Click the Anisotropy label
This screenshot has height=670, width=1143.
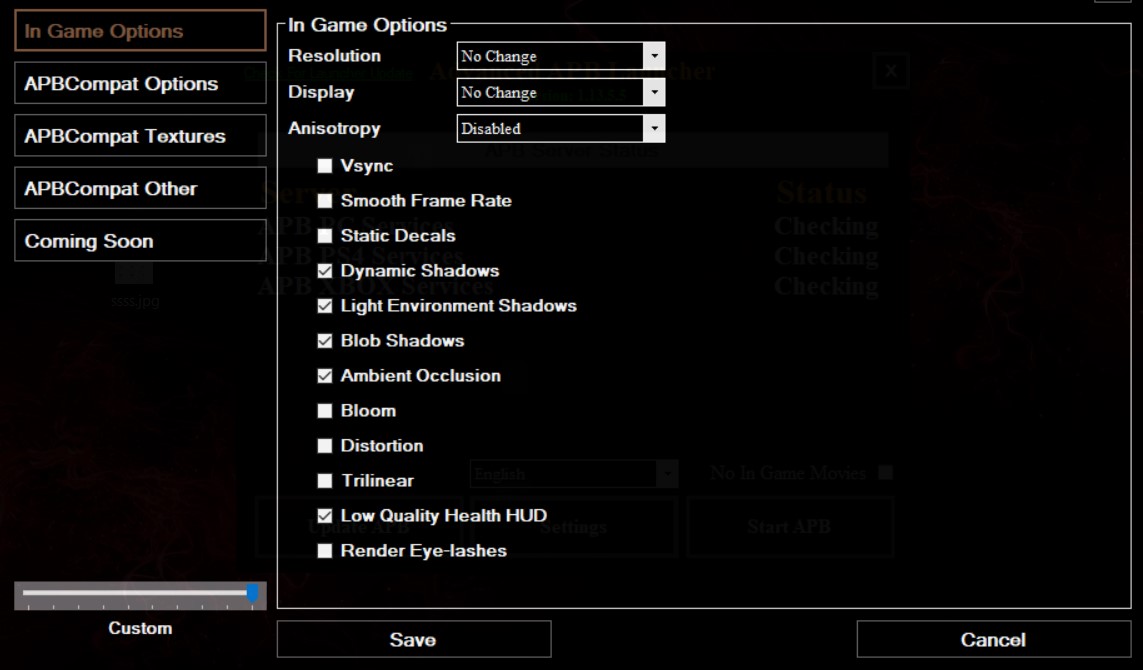pyautogui.click(x=335, y=128)
